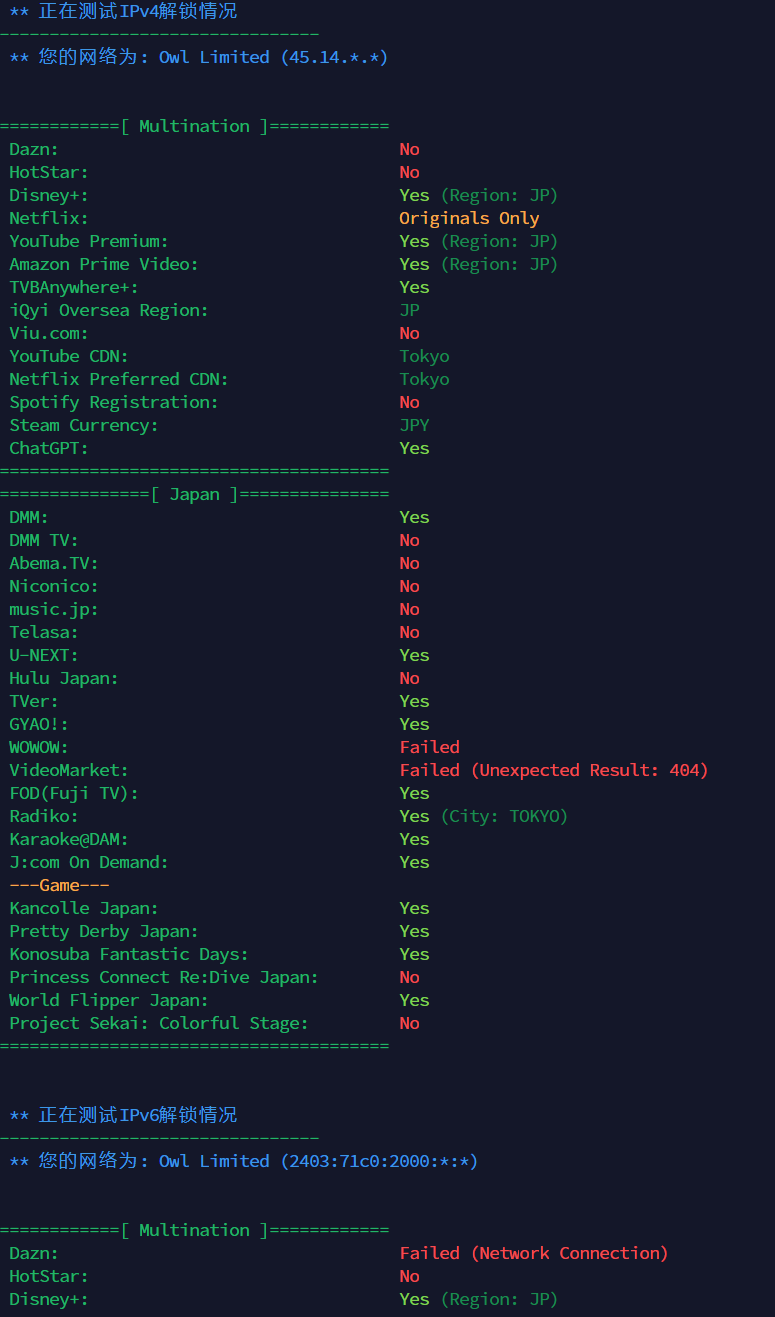Click the Dazn label in IPv4 results
This screenshot has width=775, height=1317.
pos(34,149)
